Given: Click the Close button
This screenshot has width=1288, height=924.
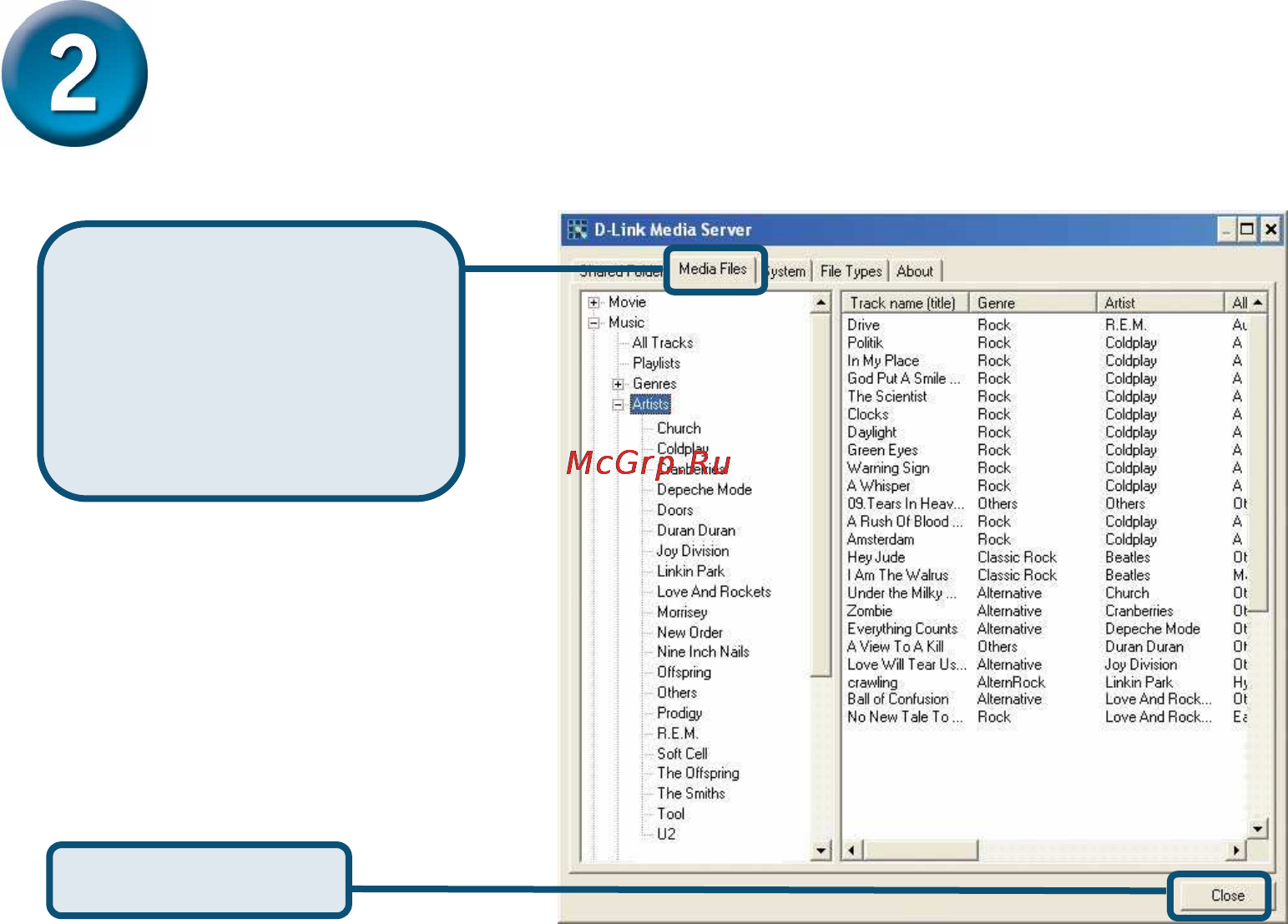Looking at the screenshot, I should click(1227, 895).
